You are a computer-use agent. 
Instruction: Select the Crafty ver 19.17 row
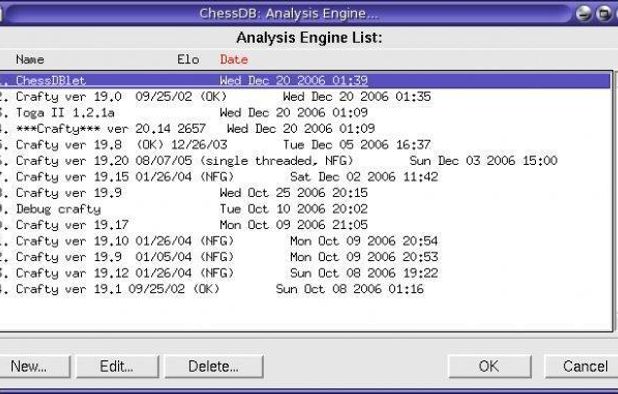click(305, 225)
